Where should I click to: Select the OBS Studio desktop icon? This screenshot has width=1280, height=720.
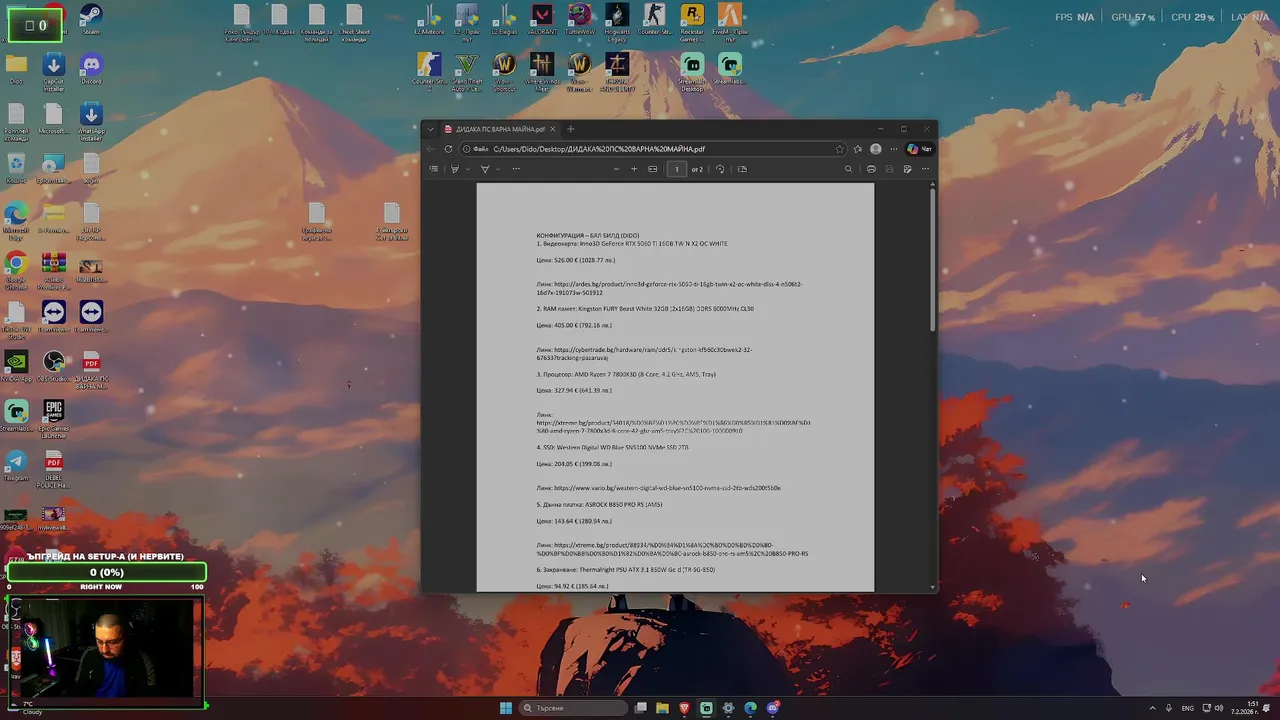tap(54, 365)
